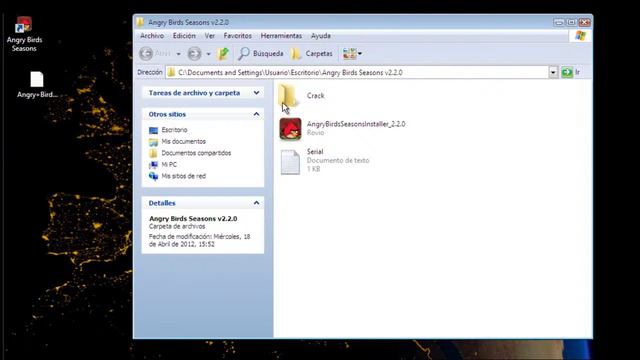
Task: Open the Back history dropdown arrow
Action: tap(178, 54)
